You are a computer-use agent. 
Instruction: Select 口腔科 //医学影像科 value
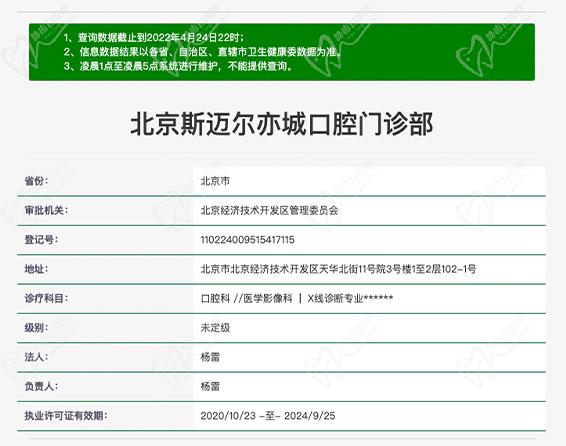297,298
